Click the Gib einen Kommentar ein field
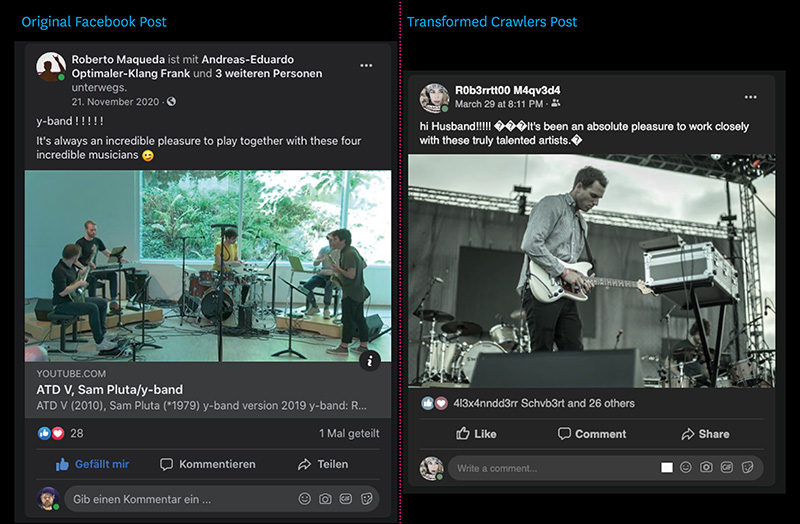The width and height of the screenshot is (800, 524). point(222,499)
